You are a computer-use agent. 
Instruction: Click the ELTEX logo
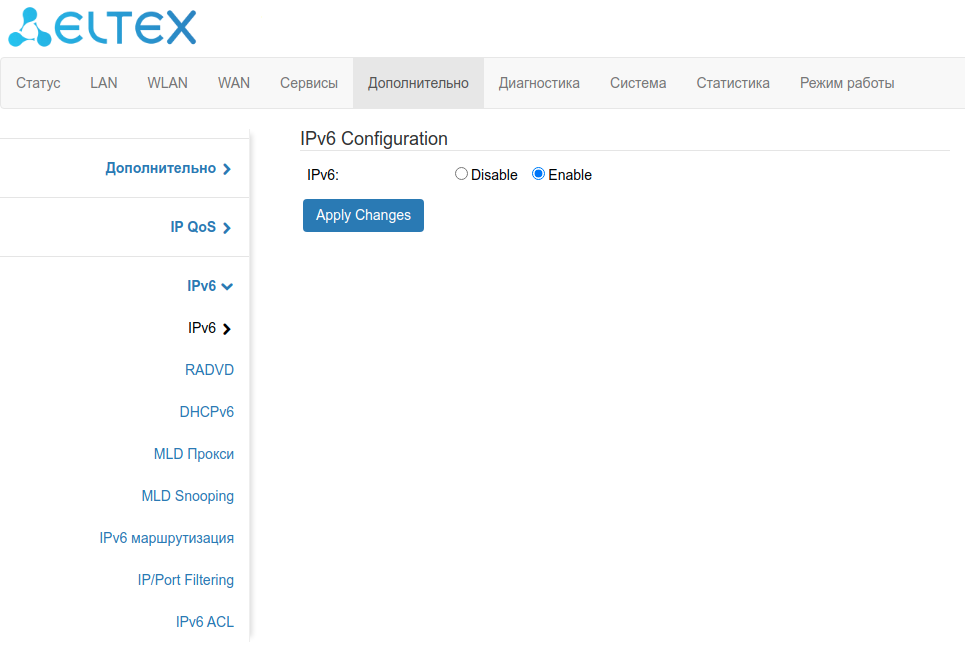pos(102,28)
